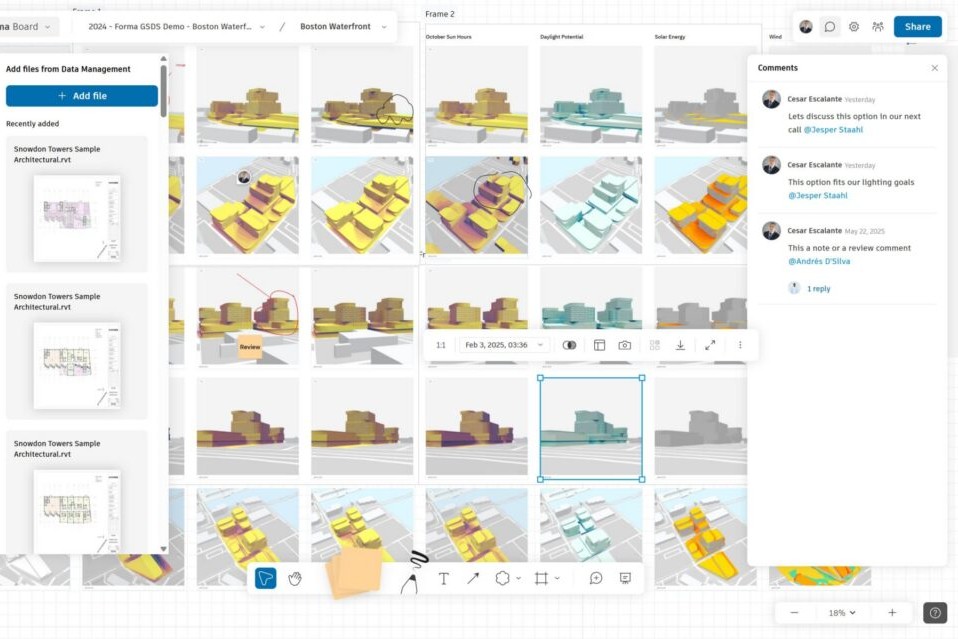
Task: Open the collaborators panel at top right
Action: 878,26
